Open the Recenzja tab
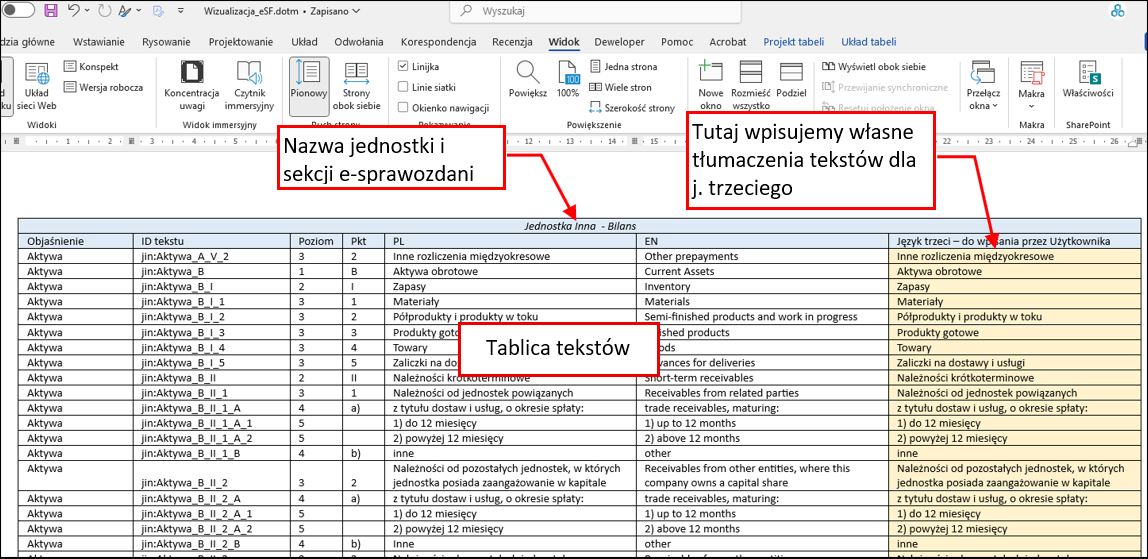 (512, 42)
